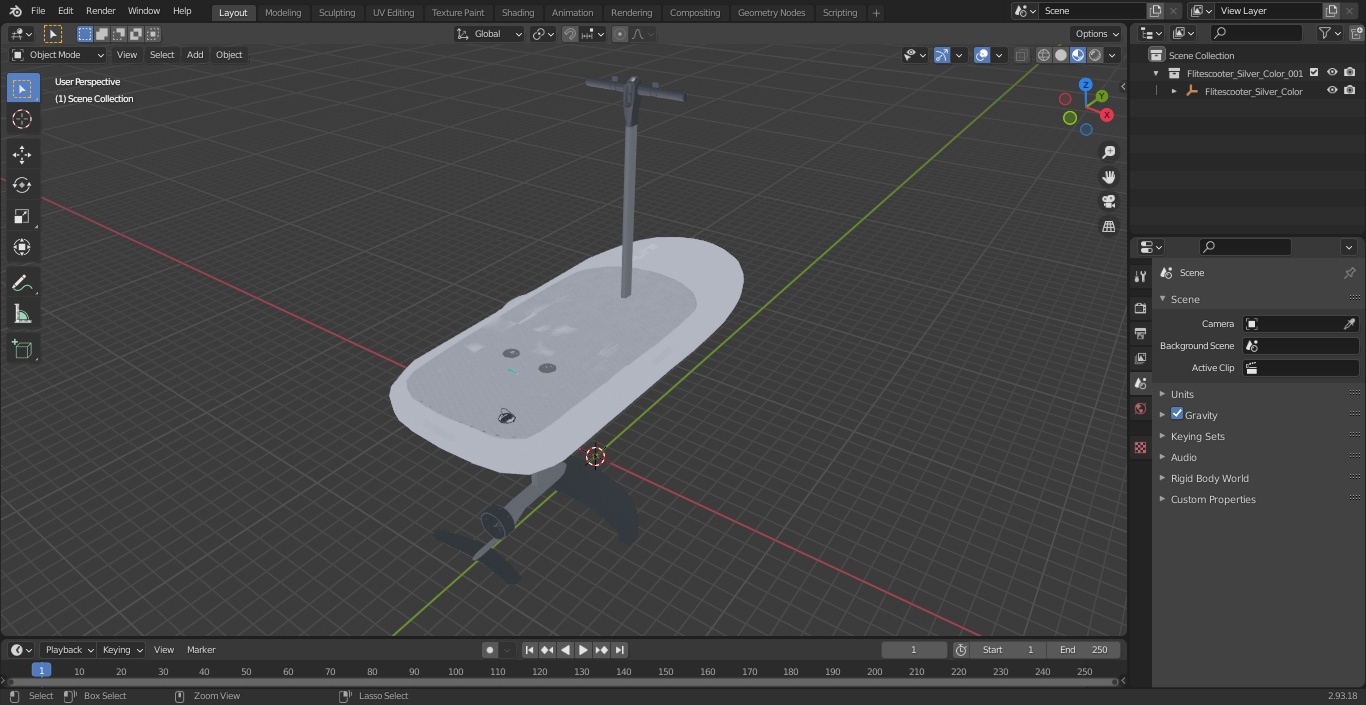Screen dimensions: 1366x705
Task: Open the viewport Add menu
Action: click(195, 55)
